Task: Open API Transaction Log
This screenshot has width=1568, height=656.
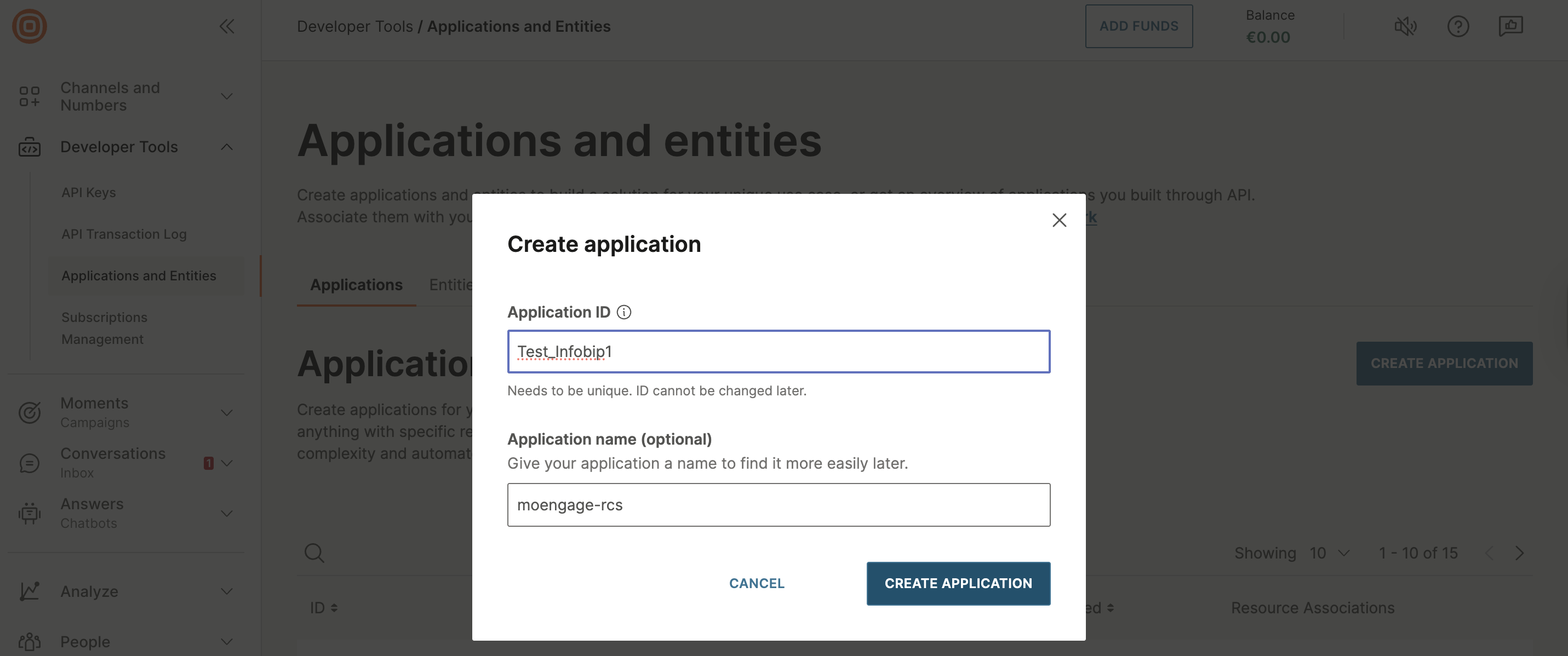Action: click(x=124, y=234)
